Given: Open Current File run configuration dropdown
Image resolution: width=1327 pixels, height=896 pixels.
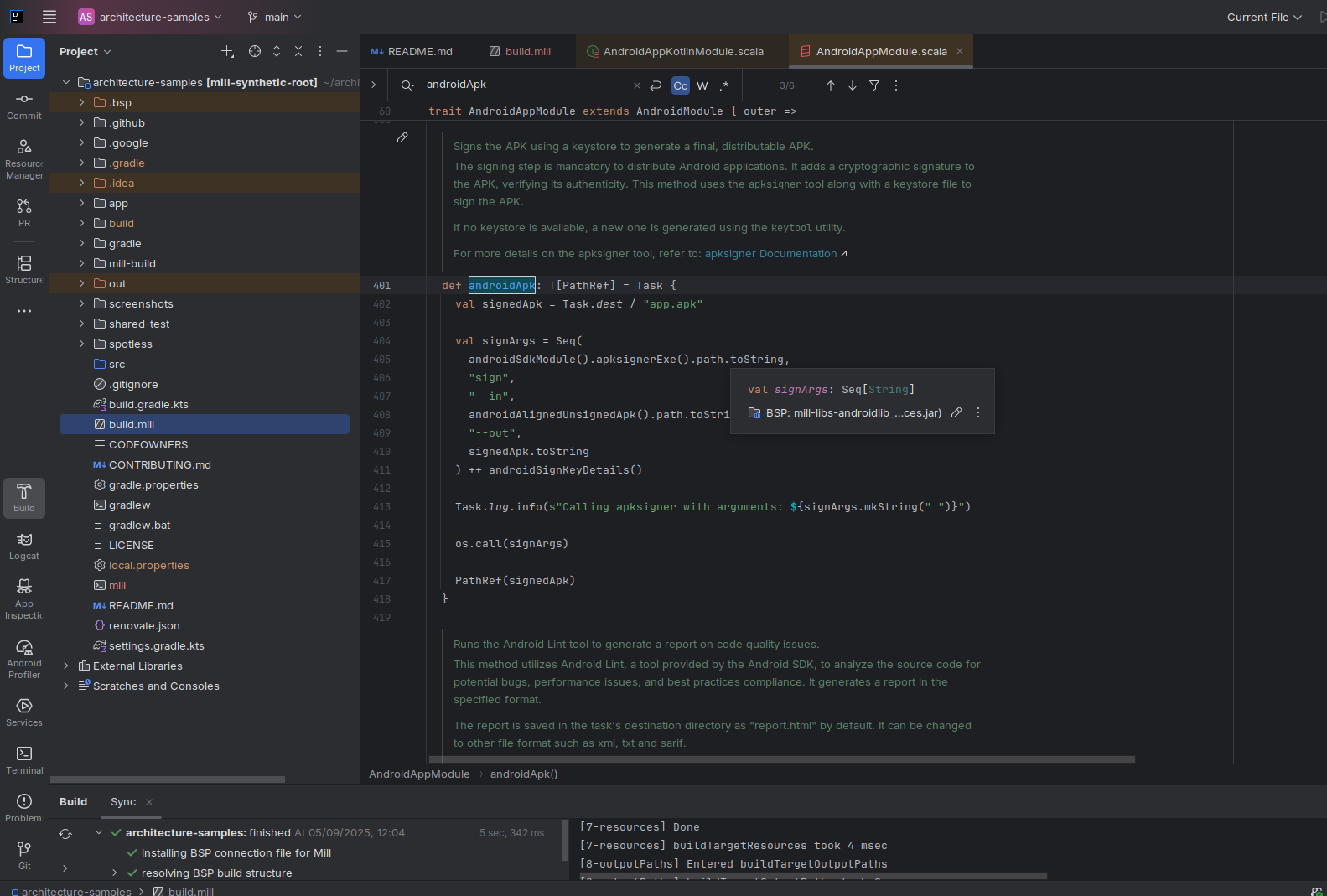Looking at the screenshot, I should 1264,17.
